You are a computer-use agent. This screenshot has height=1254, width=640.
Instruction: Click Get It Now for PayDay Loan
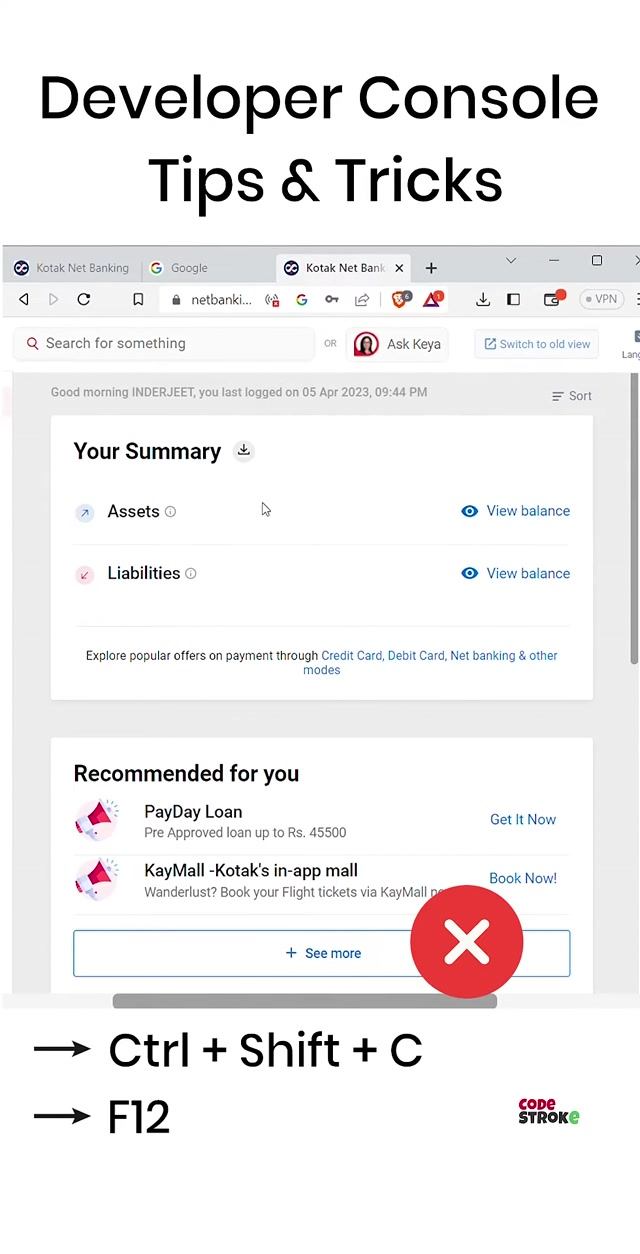[522, 819]
